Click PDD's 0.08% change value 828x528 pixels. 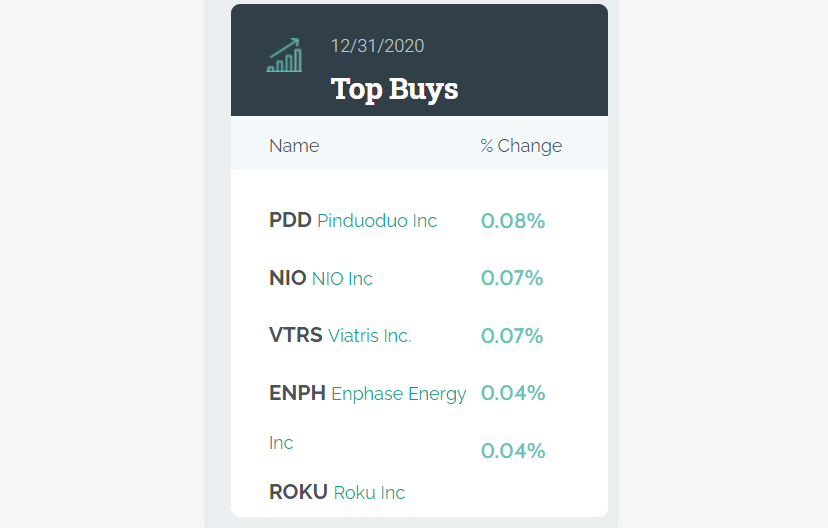pyautogui.click(x=513, y=221)
